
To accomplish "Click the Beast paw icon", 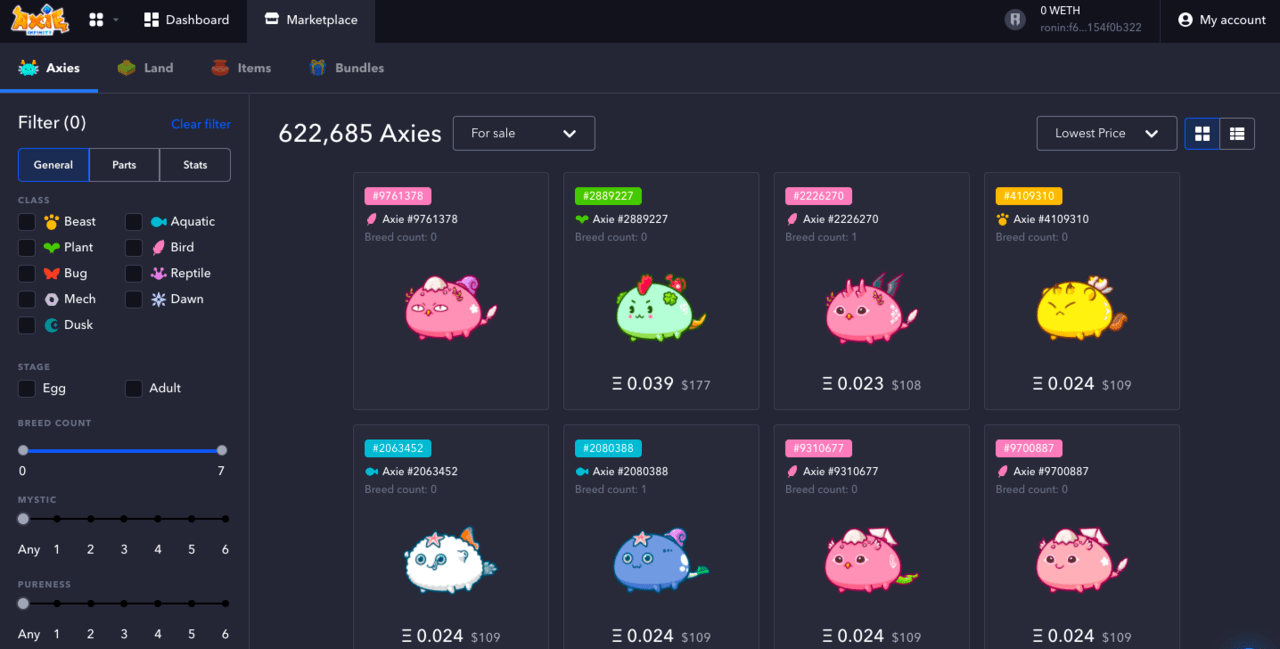I will tap(52, 222).
